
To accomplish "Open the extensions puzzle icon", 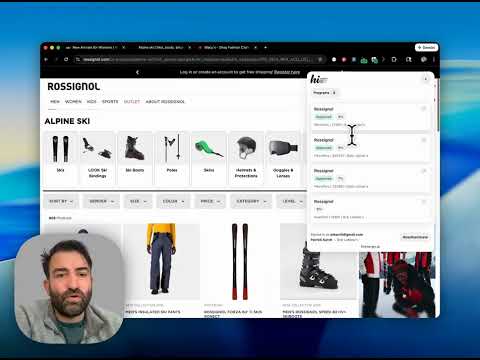I will 394,60.
